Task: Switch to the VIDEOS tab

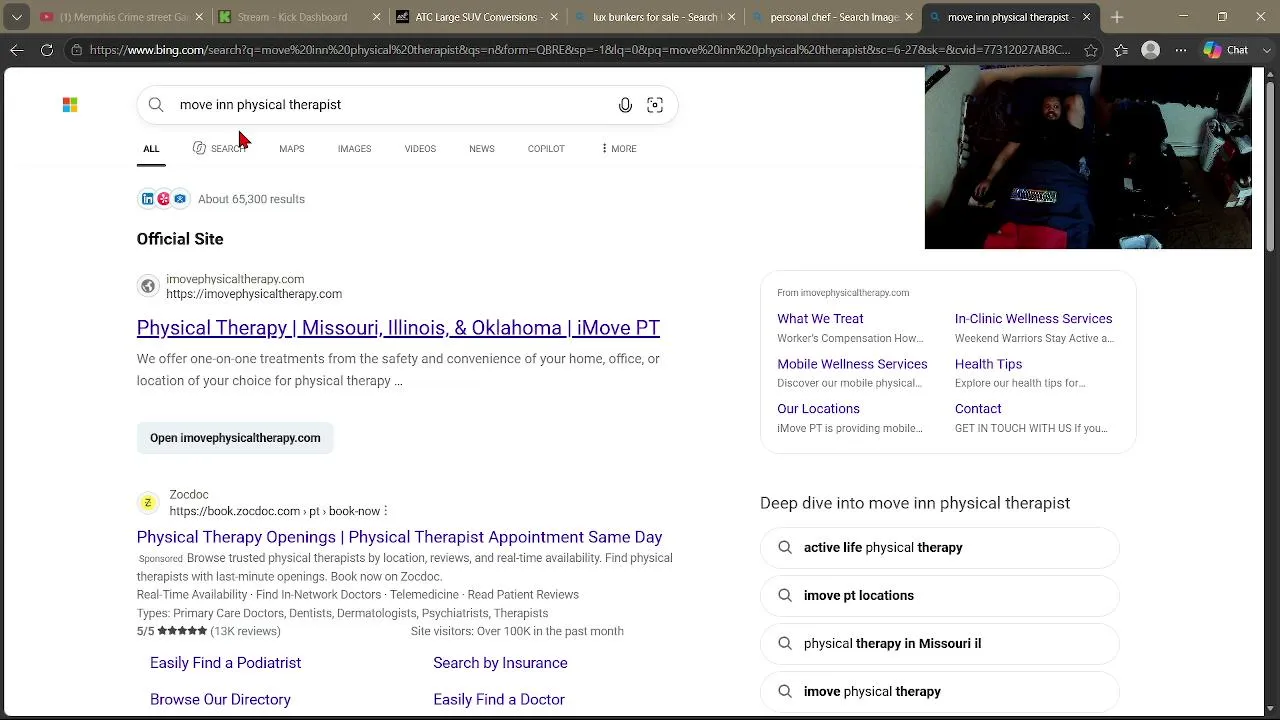Action: pyautogui.click(x=420, y=149)
